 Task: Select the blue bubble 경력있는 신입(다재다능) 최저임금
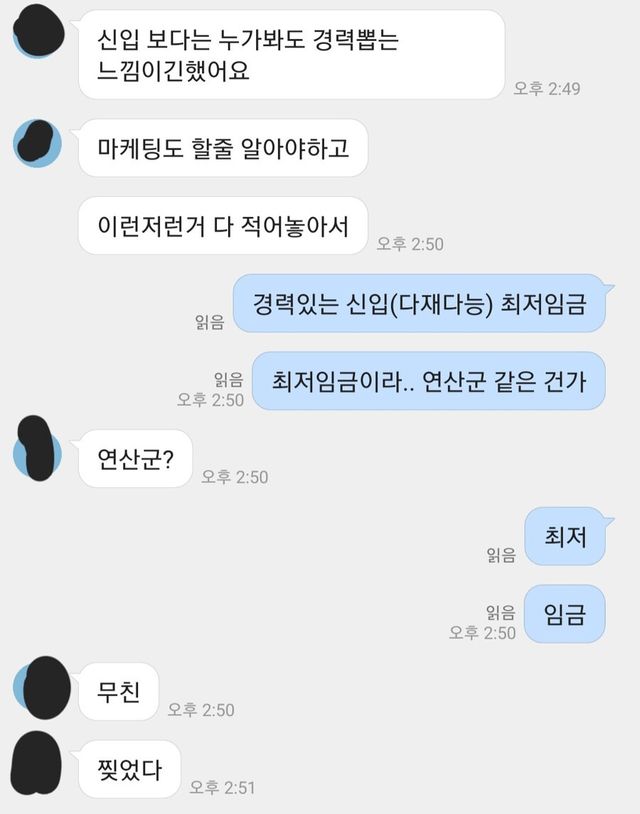coord(419,303)
